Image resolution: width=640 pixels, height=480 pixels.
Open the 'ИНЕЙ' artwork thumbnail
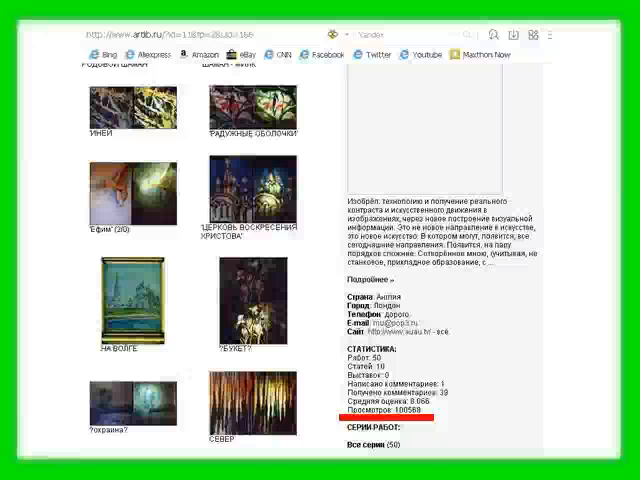coord(133,107)
